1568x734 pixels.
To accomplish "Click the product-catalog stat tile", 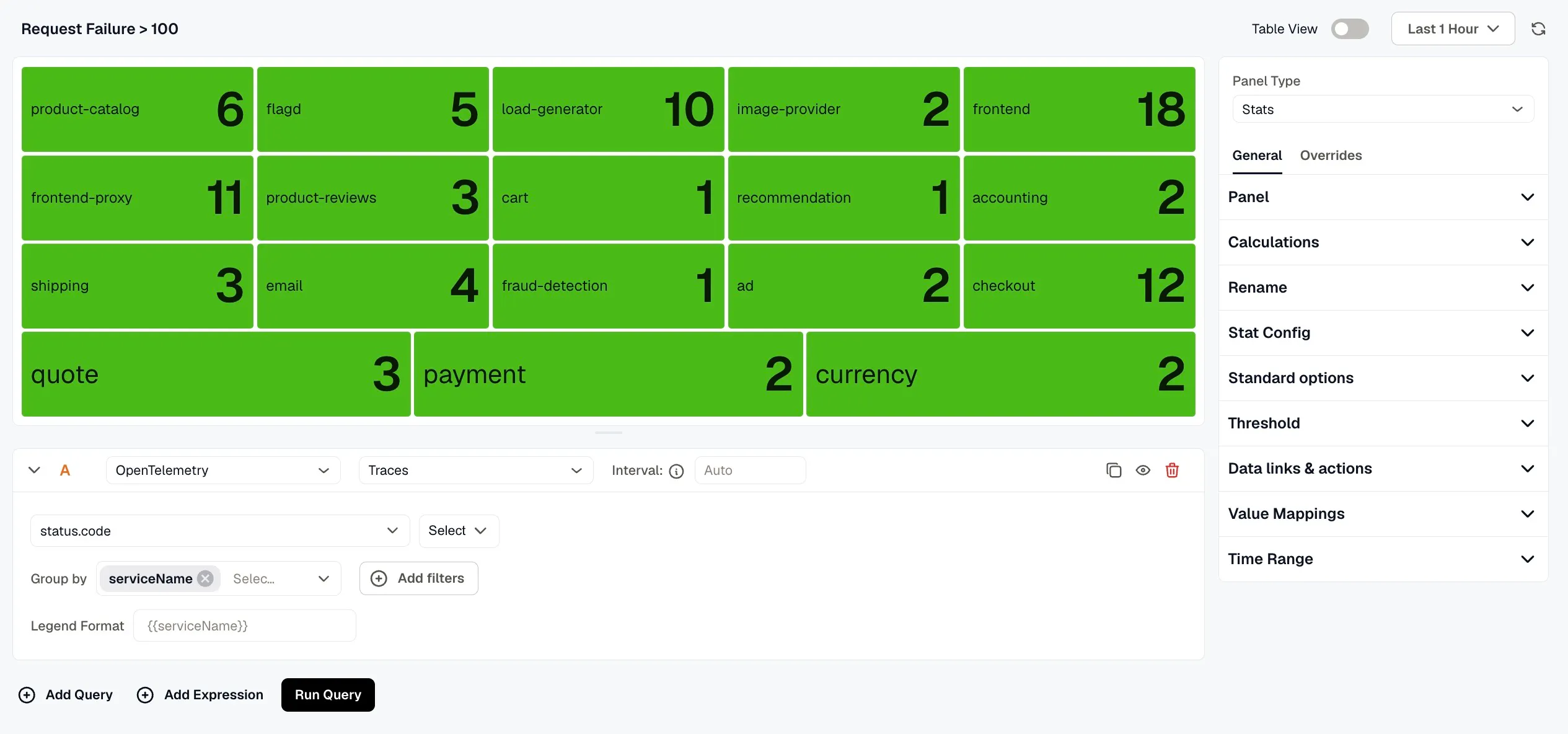I will [x=137, y=109].
